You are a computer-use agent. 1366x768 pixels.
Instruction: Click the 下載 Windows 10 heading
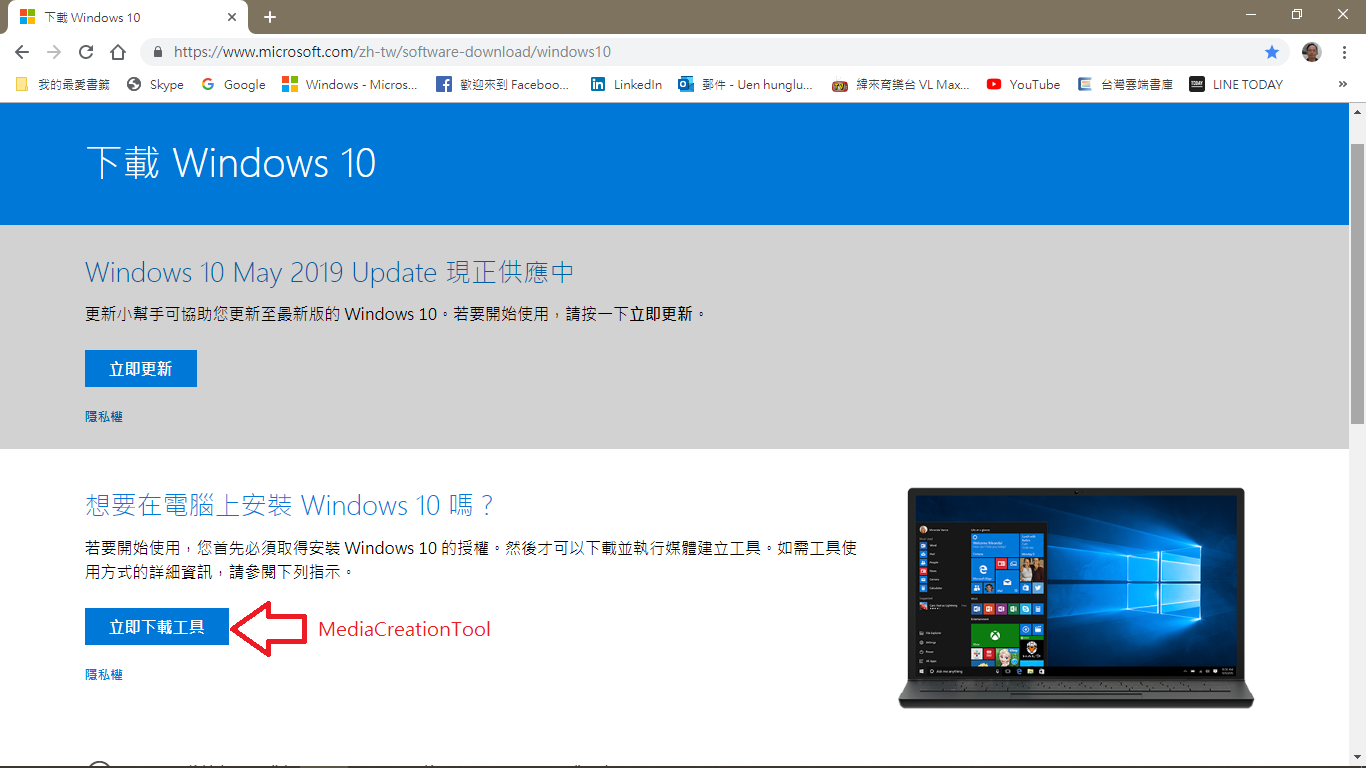pos(231,163)
